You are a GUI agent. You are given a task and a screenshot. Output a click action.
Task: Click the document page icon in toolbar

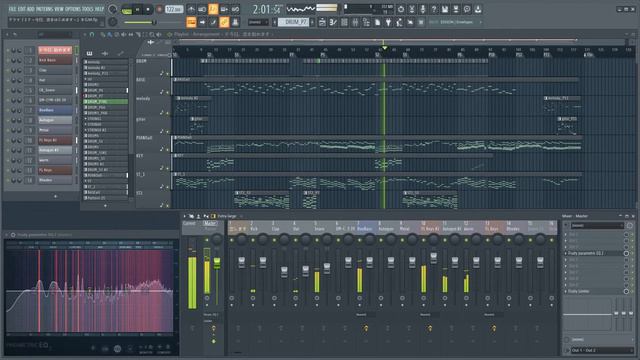[377, 22]
